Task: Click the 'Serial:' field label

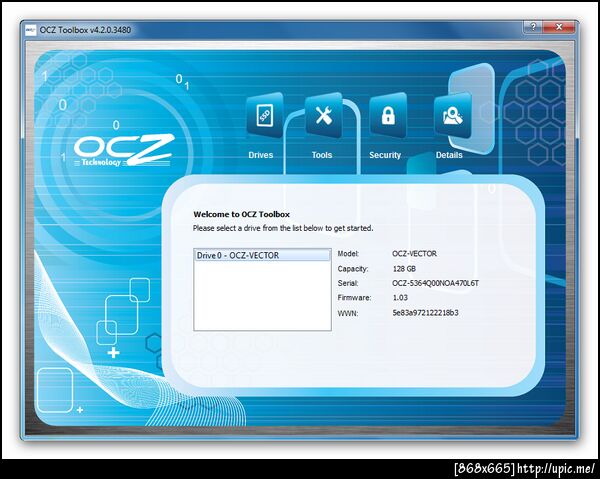Action: click(x=348, y=283)
